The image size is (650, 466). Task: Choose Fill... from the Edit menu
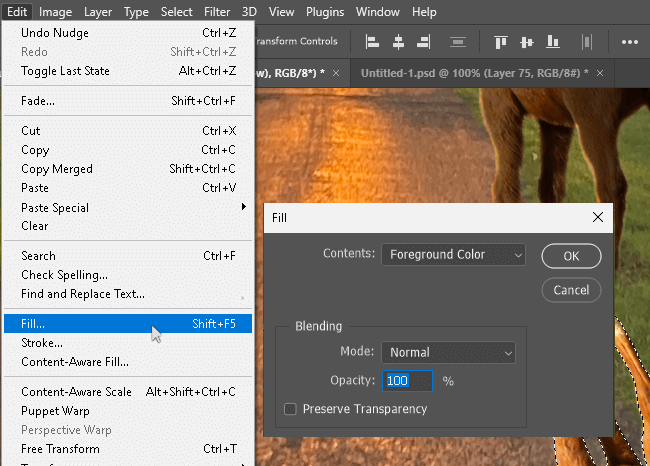[x=128, y=323]
